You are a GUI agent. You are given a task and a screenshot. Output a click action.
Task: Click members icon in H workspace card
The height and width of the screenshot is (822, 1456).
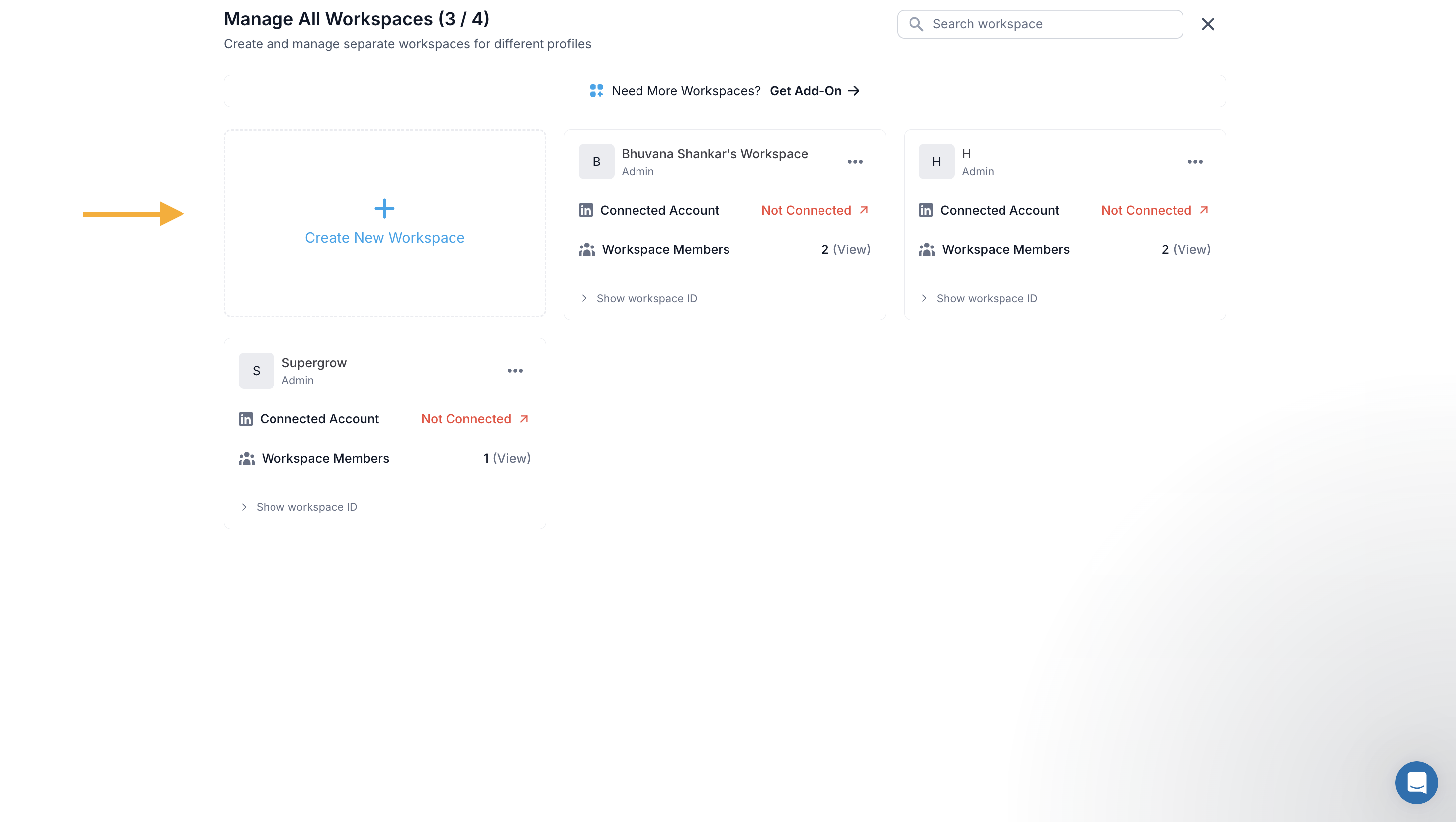pos(927,249)
